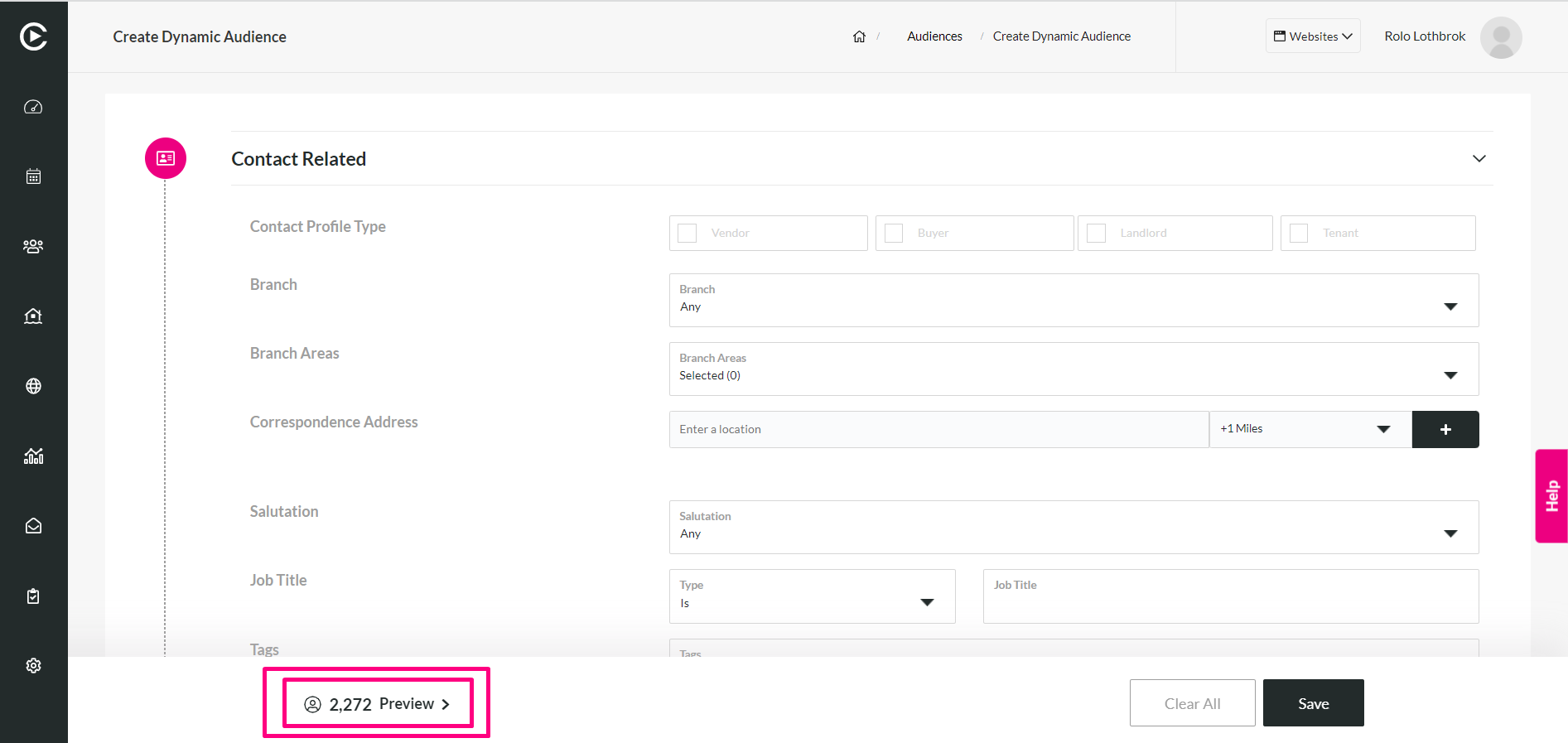The width and height of the screenshot is (1568, 743).
Task: Go to Audiences breadcrumb
Action: click(934, 36)
